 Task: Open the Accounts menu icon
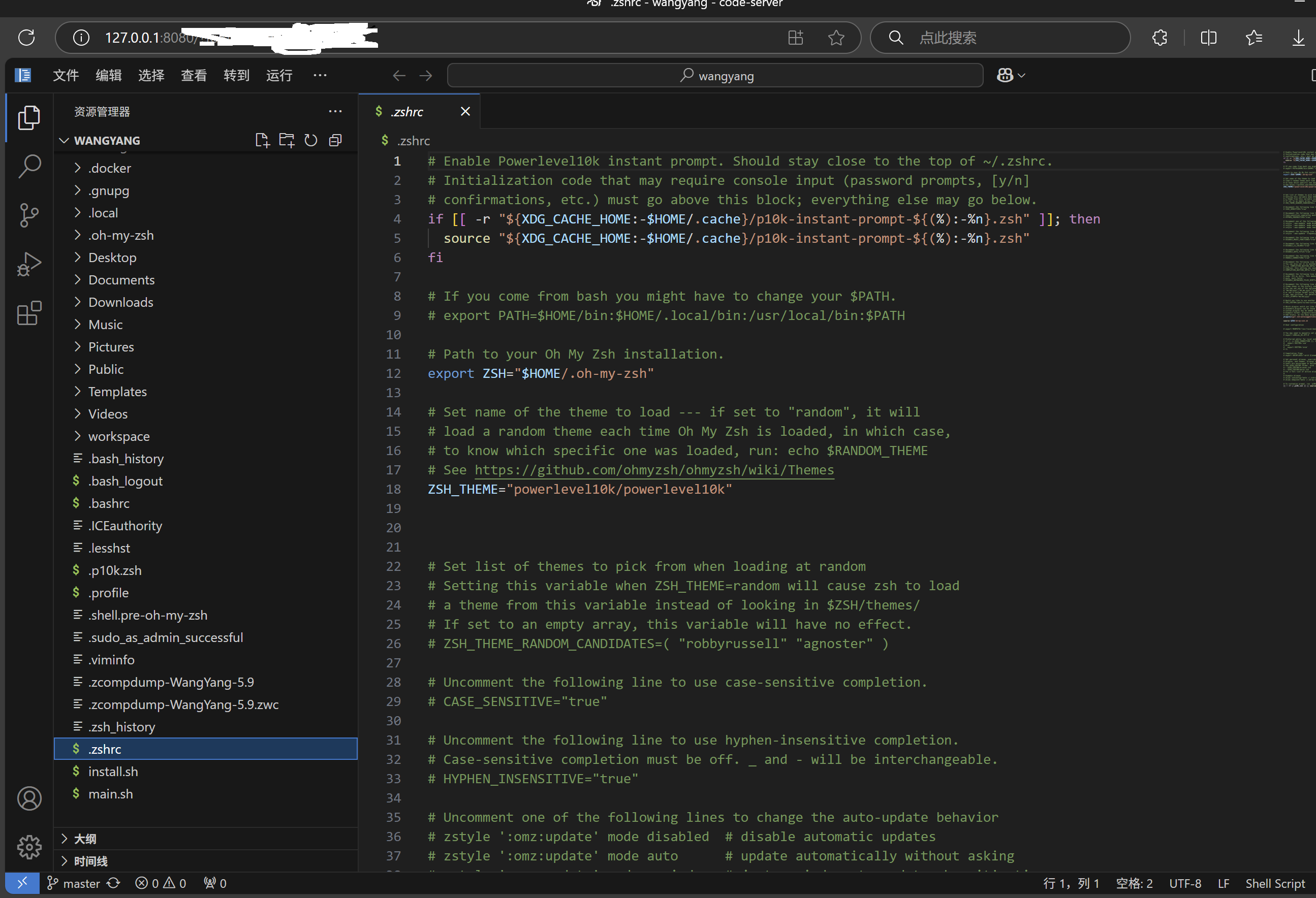tap(29, 798)
